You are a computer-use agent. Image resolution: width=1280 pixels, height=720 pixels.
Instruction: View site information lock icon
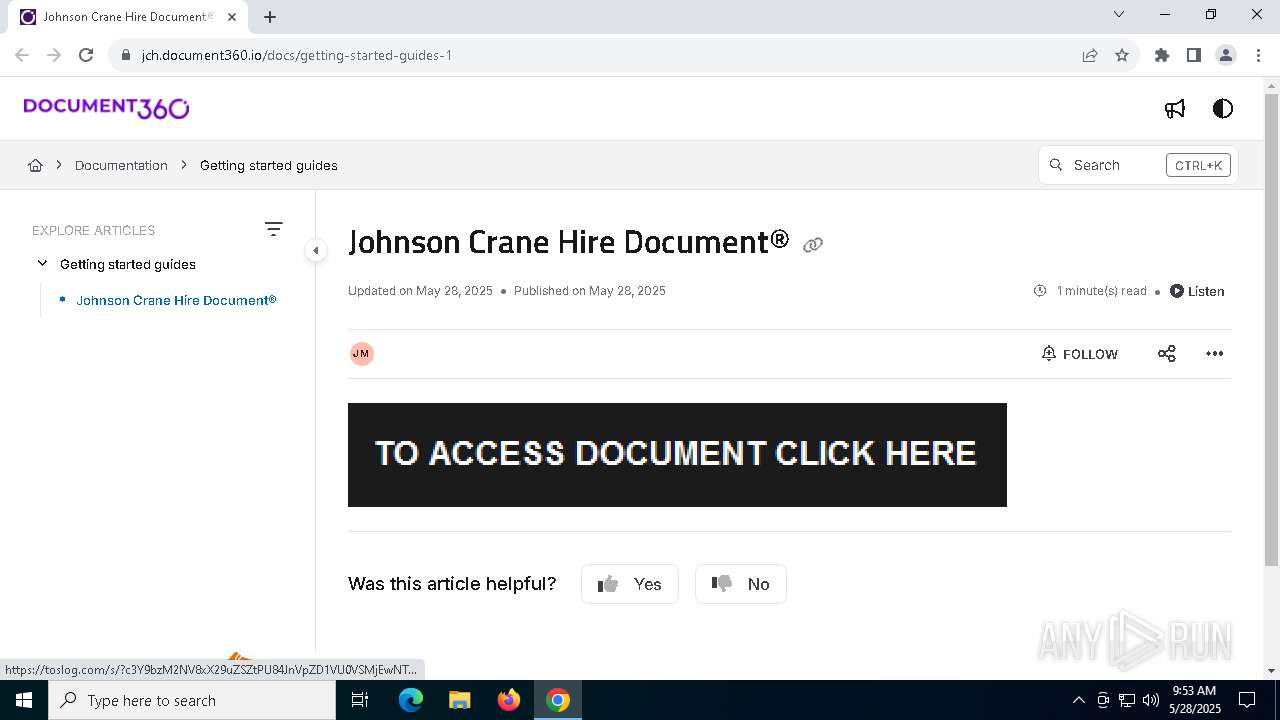click(126, 55)
